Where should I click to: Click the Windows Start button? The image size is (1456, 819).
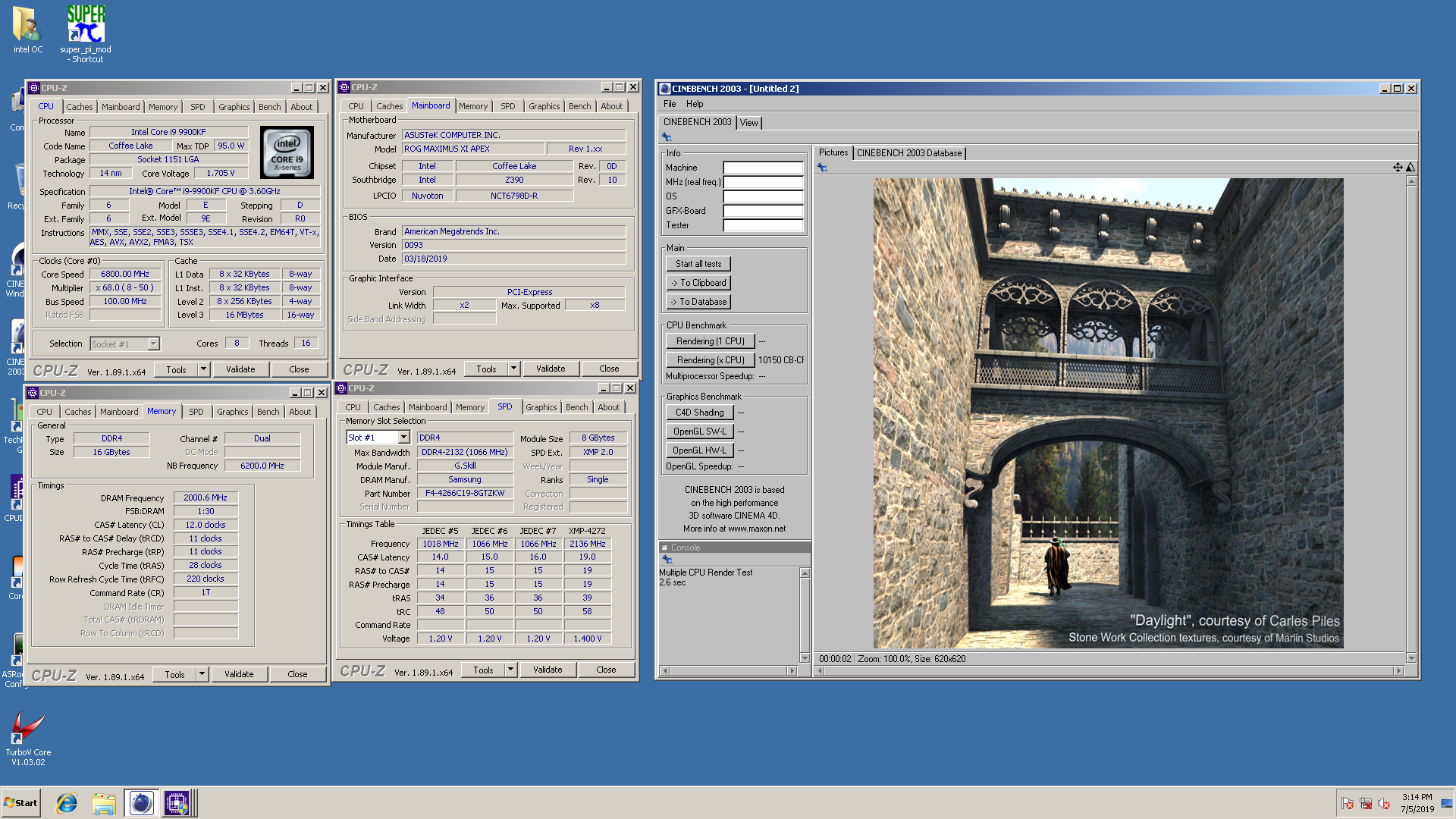tap(20, 803)
